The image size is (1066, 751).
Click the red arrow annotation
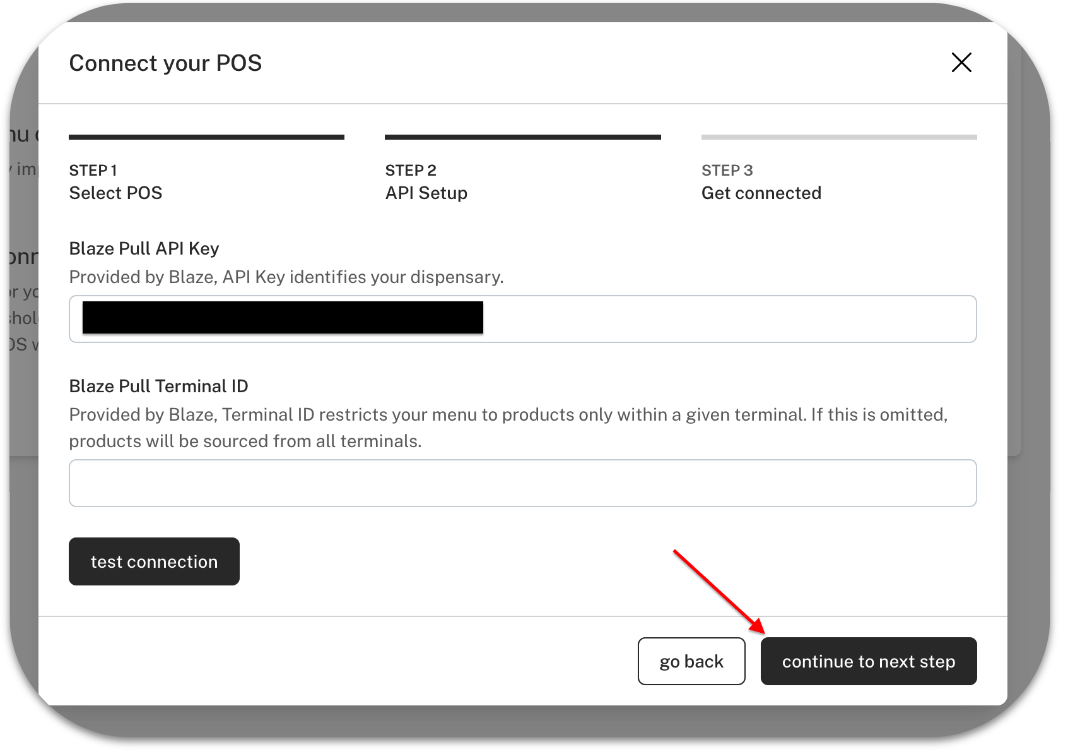[x=719, y=592]
